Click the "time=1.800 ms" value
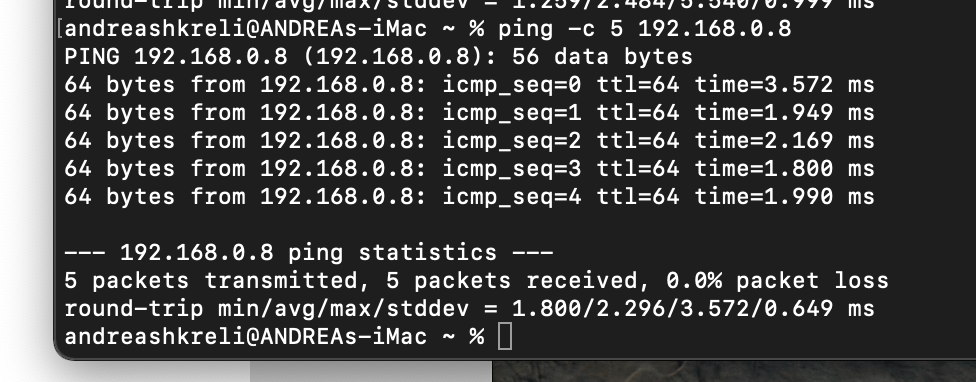 pyautogui.click(x=784, y=169)
